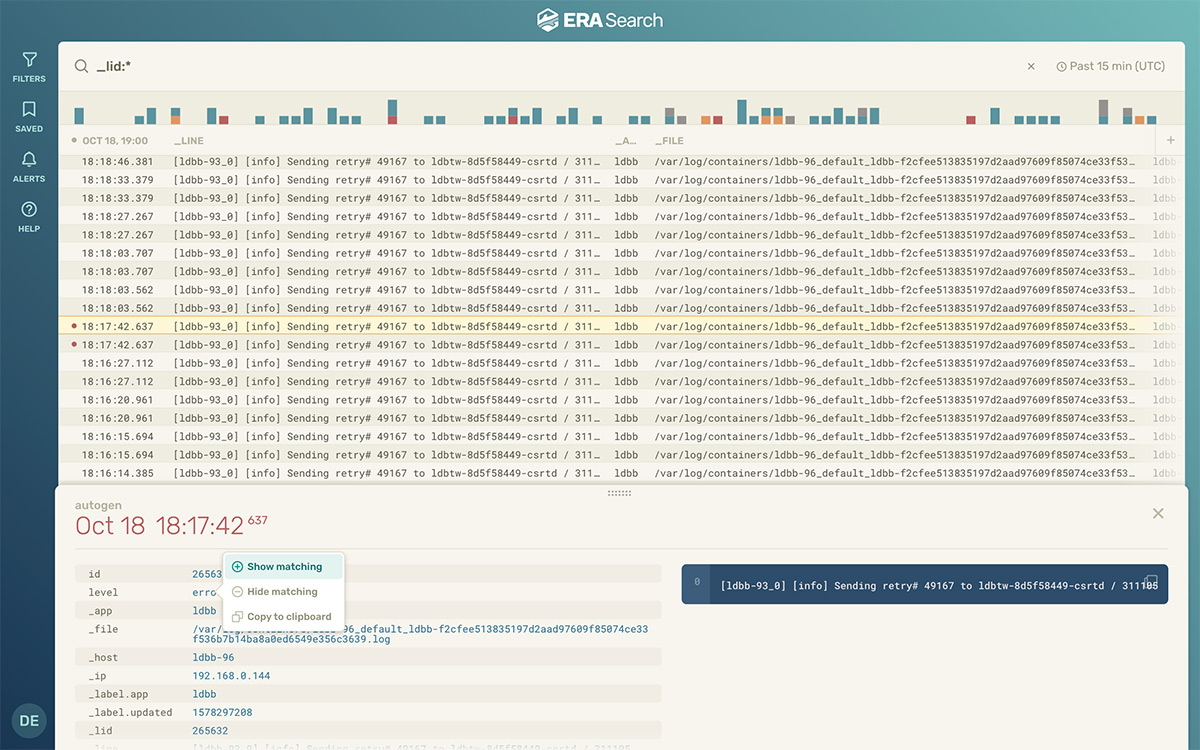Screen dimensions: 1200x750
Task: Click the level field name
Action: [x=103, y=592]
